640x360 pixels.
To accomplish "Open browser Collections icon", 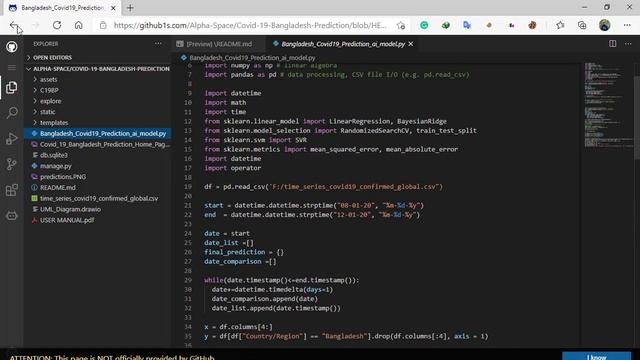I will pyautogui.click(x=582, y=25).
